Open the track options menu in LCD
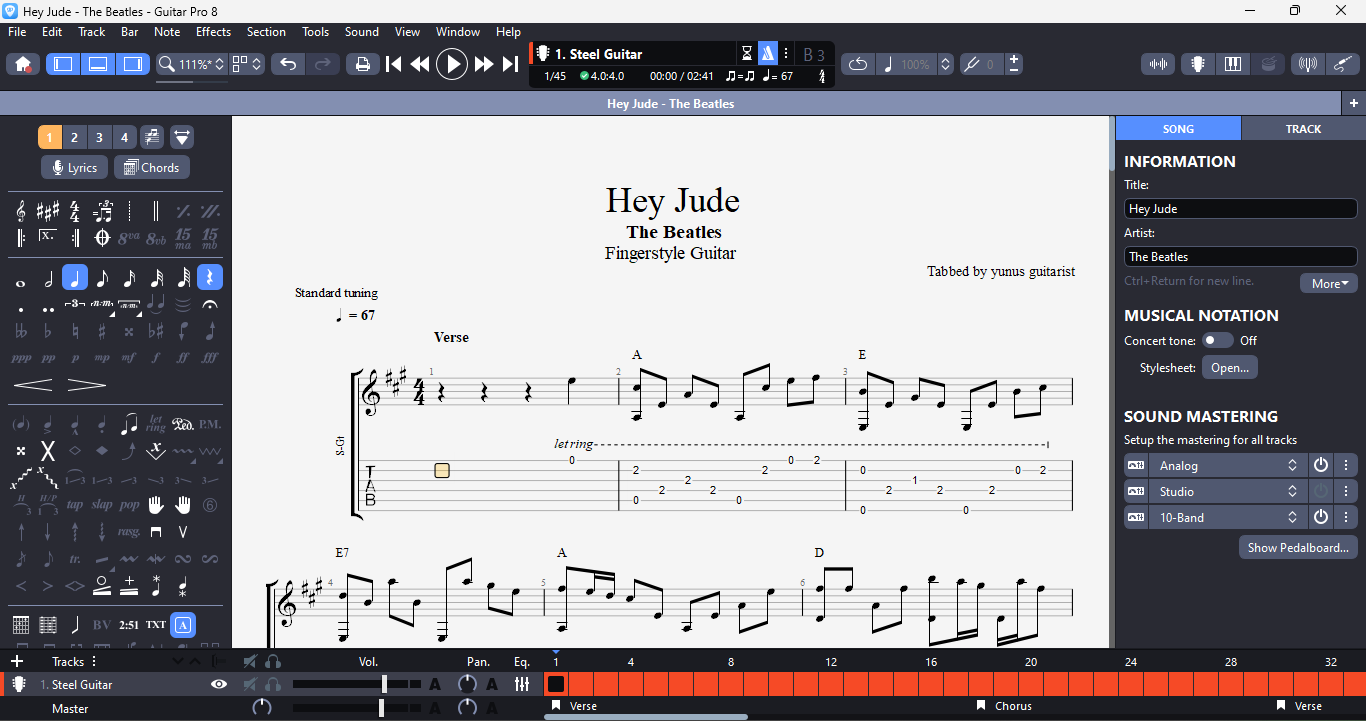Image resolution: width=1366 pixels, height=721 pixels. coord(786,54)
